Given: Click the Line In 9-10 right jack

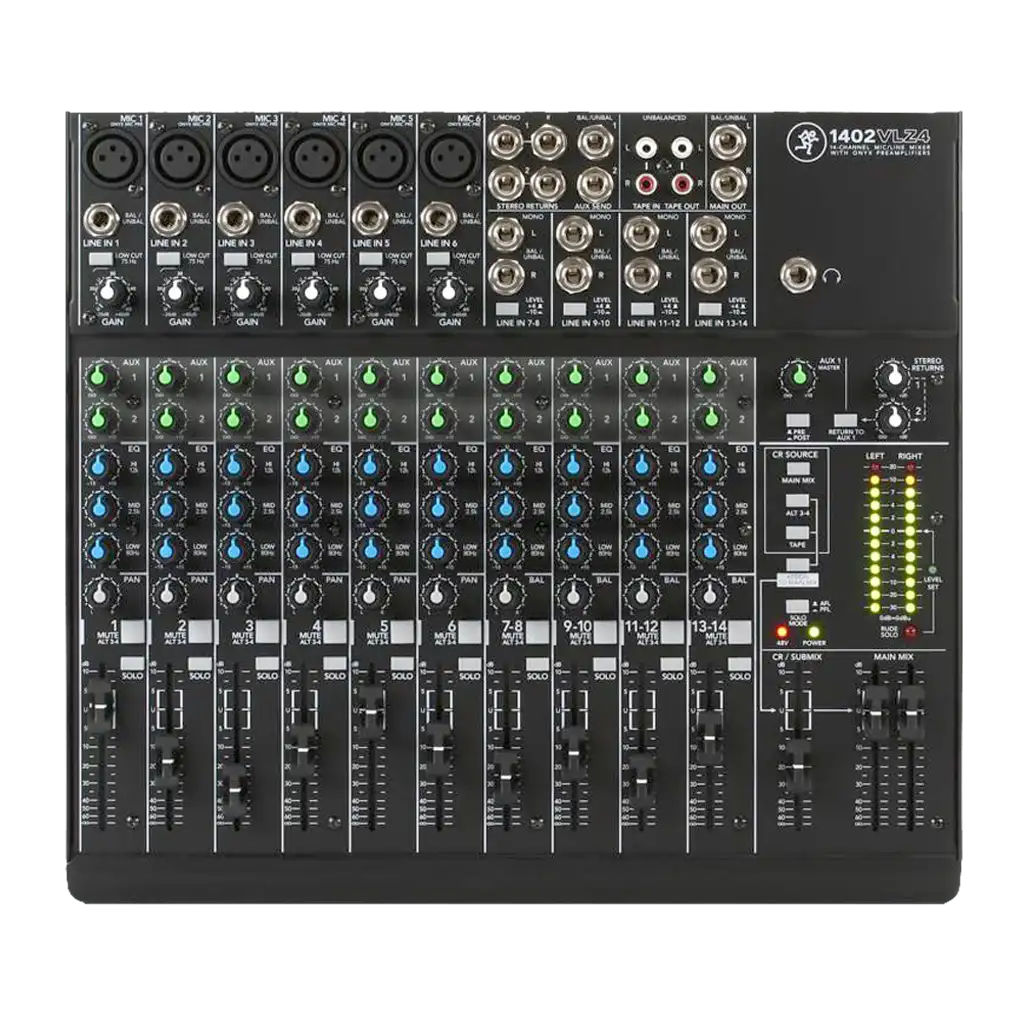Looking at the screenshot, I should click(x=574, y=275).
